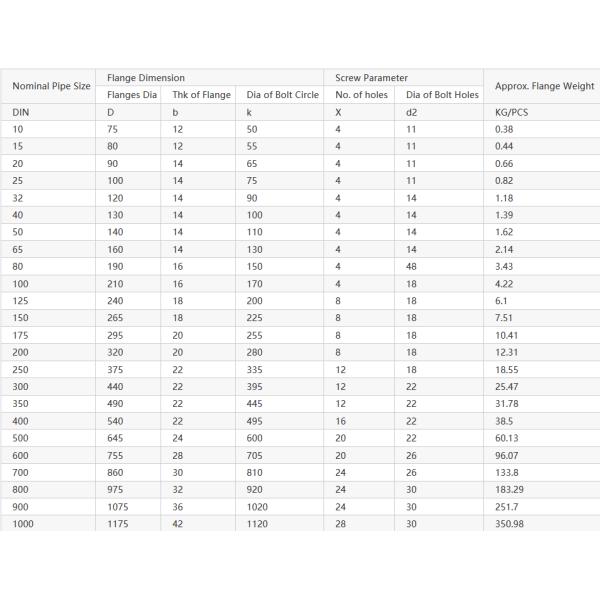This screenshot has height=600, width=600.
Task: Select the 1120 bolt circle cell
Action: 257,523
